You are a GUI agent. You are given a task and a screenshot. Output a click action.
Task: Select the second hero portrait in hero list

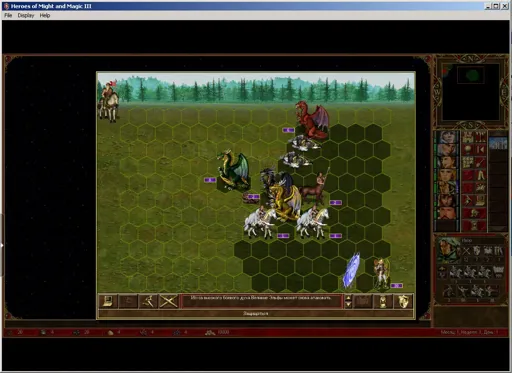447,149
